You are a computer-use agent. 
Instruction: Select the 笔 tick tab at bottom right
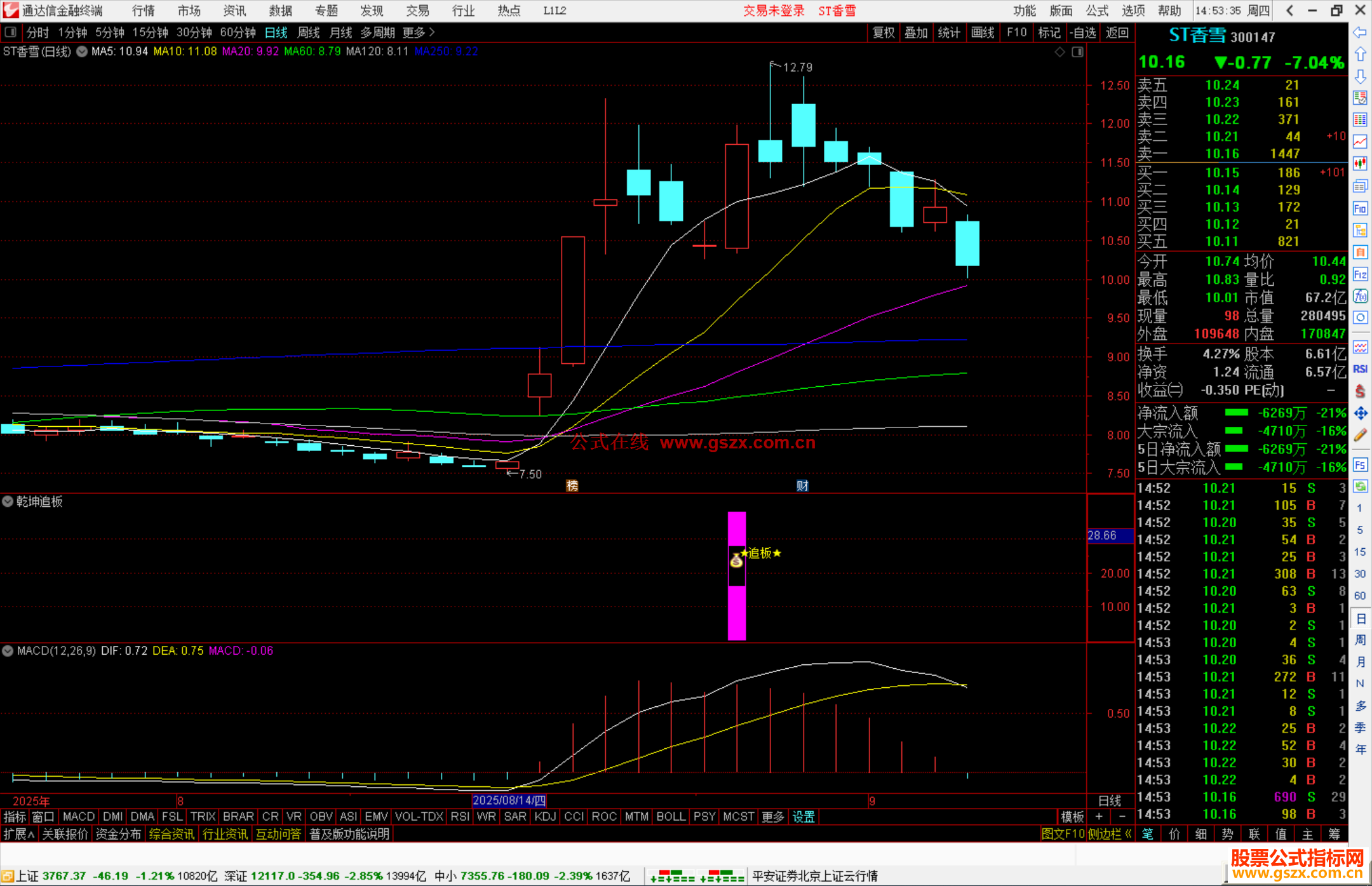[x=1148, y=834]
